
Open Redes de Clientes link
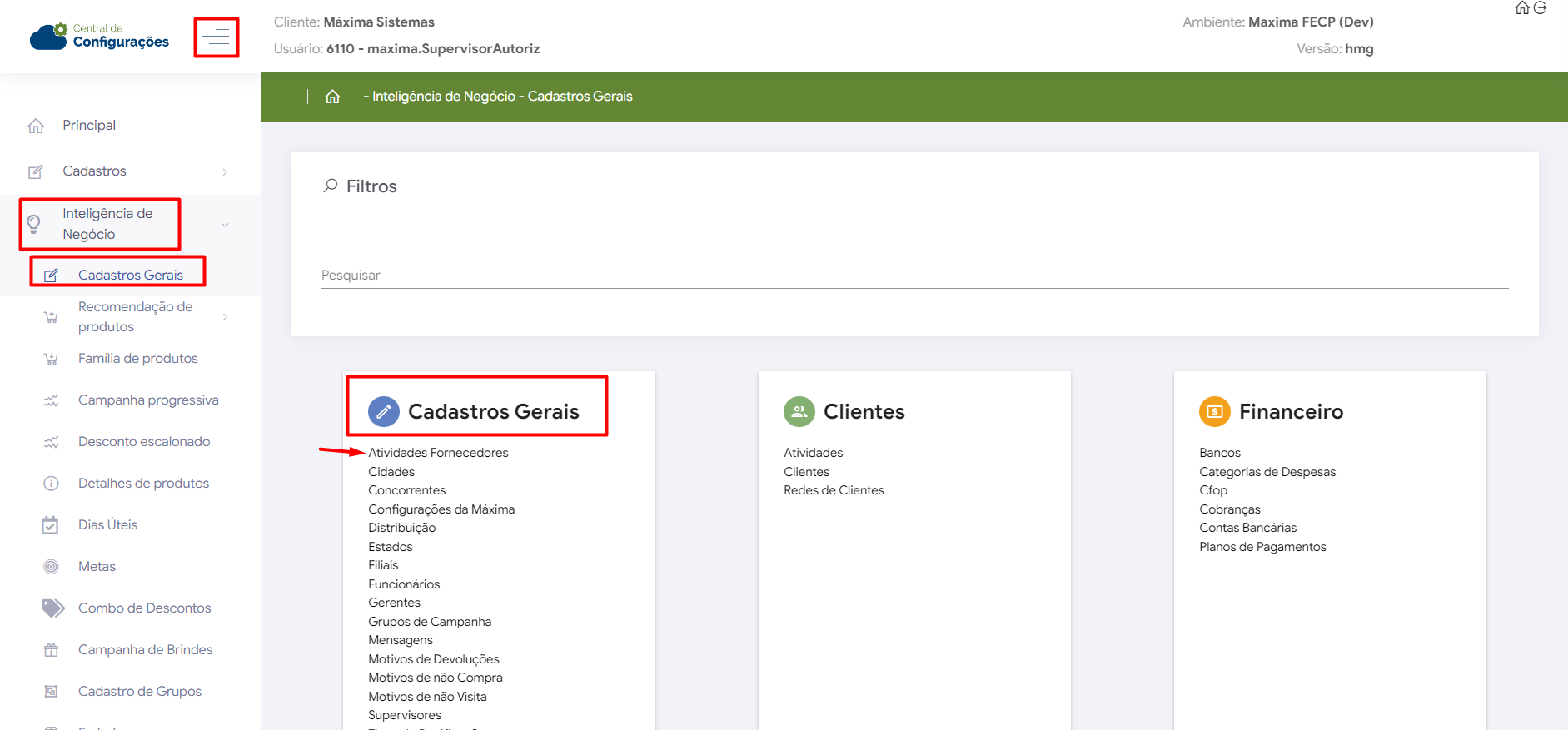834,490
